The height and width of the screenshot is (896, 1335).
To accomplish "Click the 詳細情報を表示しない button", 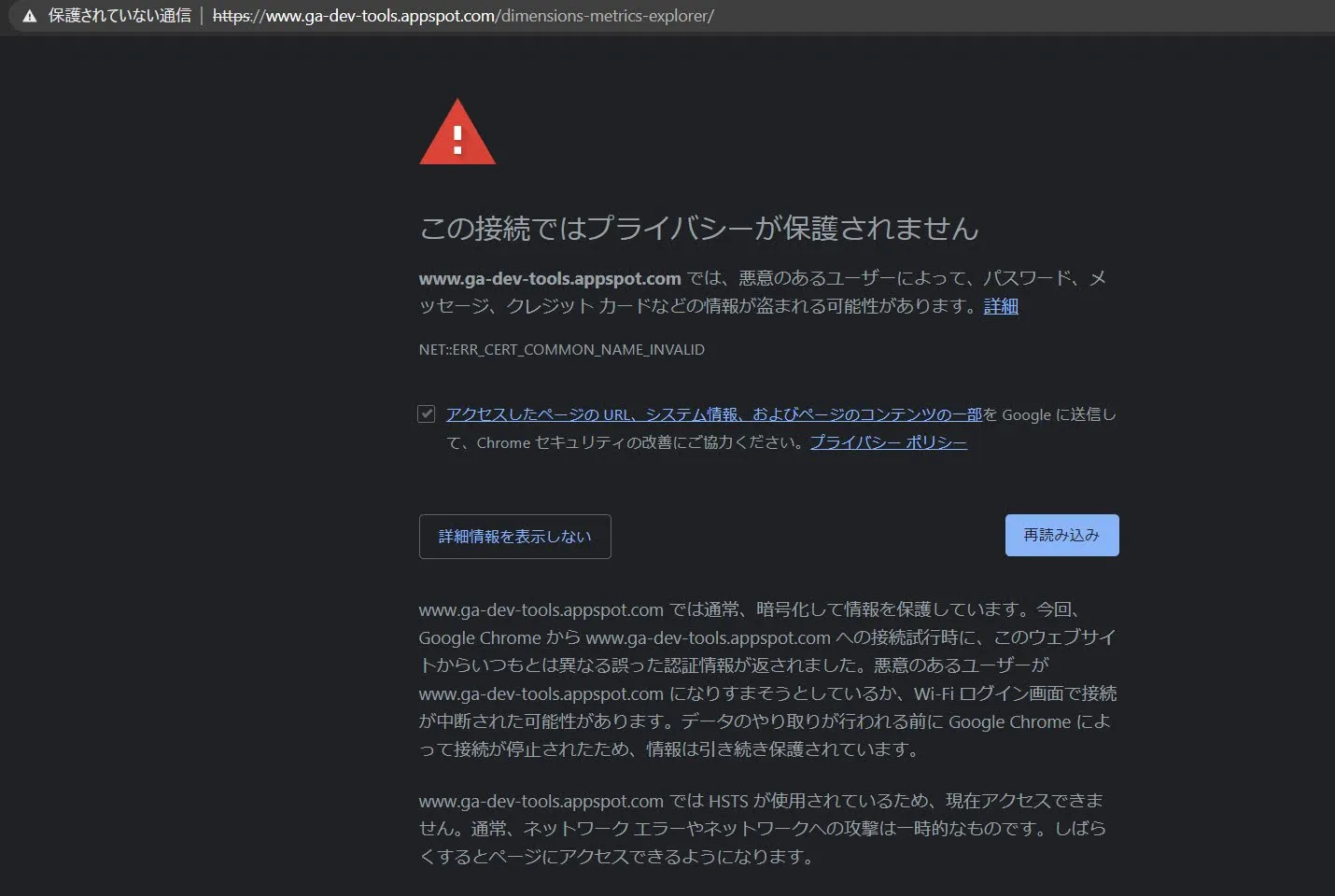I will point(515,537).
